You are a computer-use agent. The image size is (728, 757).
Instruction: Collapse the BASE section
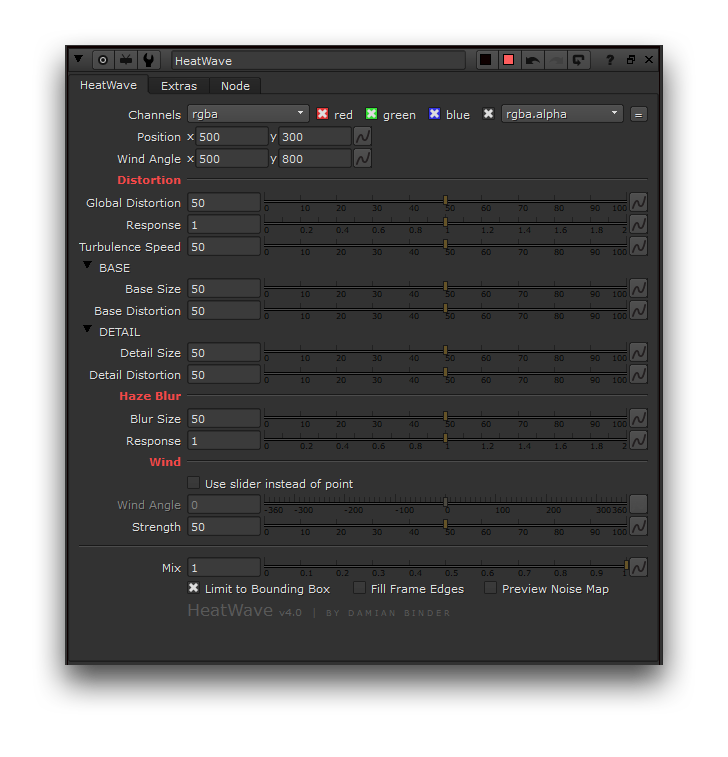[x=88, y=266]
